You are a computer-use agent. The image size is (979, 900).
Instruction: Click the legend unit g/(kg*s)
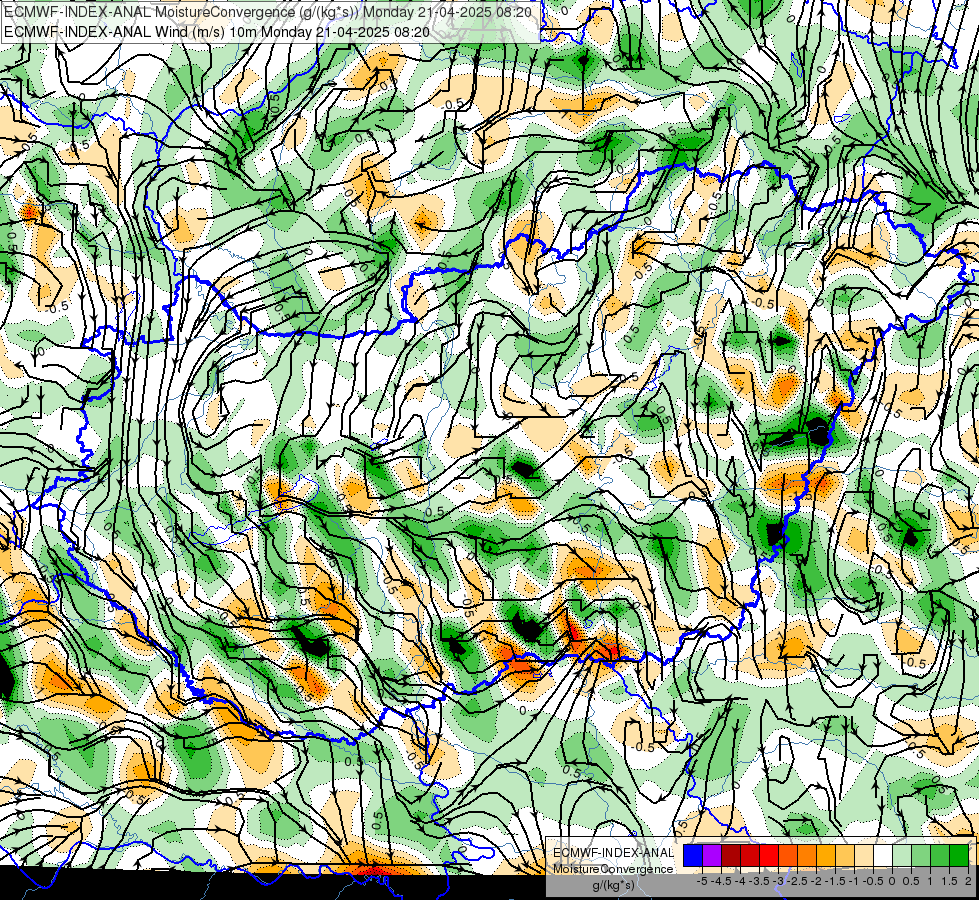click(613, 885)
